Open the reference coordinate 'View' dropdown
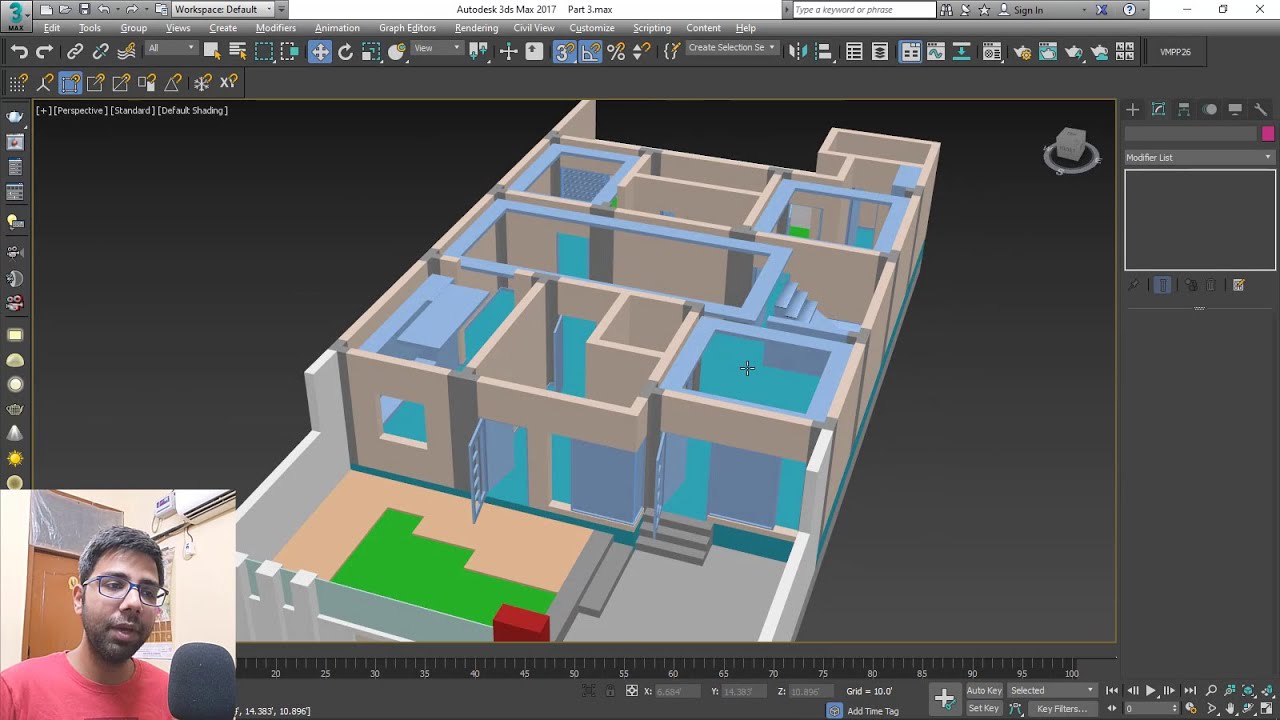The width and height of the screenshot is (1280, 720). pos(437,48)
